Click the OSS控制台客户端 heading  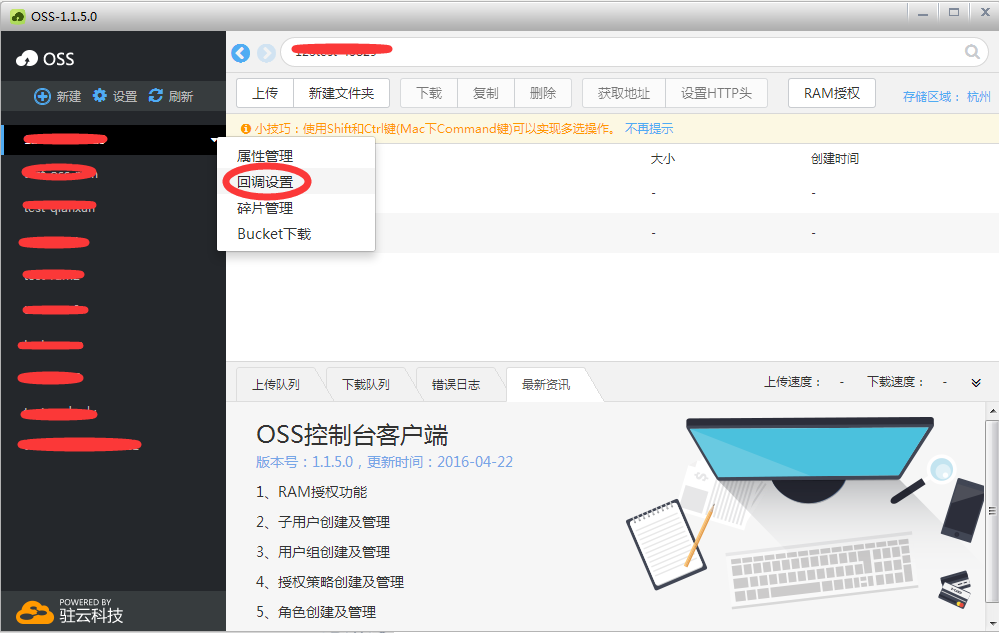pos(352,436)
